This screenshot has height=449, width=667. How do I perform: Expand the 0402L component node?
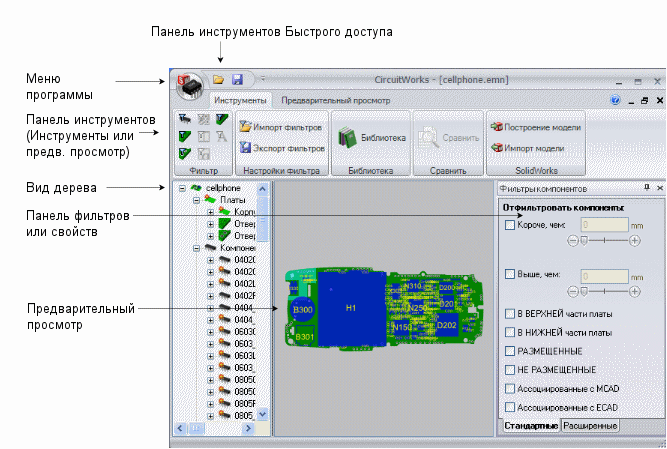tap(211, 284)
